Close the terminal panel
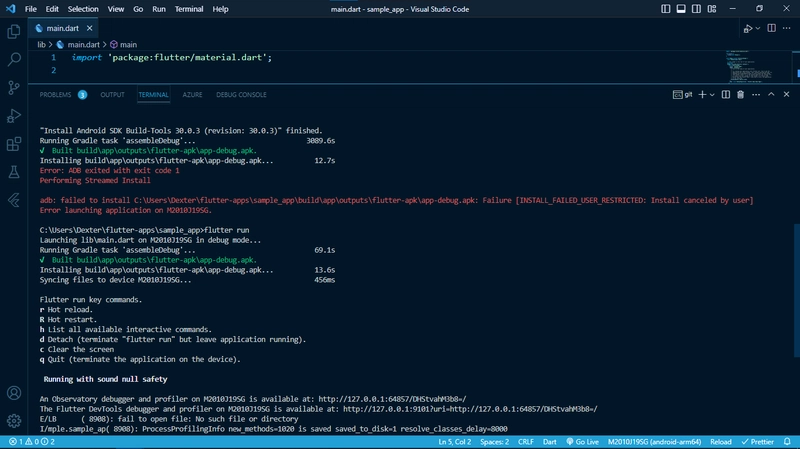 coord(786,94)
